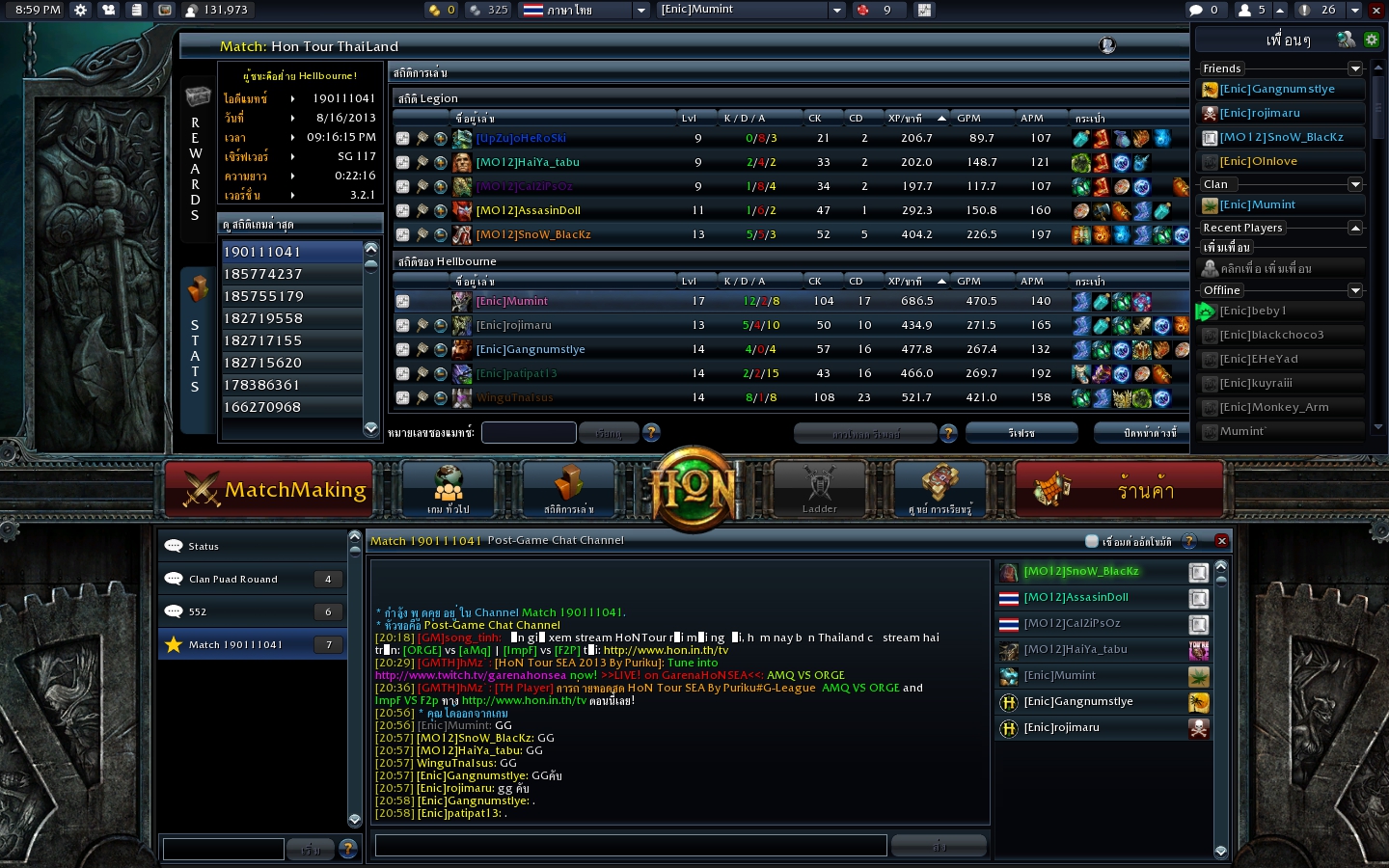This screenshot has height=868, width=1389.
Task: Toggle the auto-connect checkbox in chat header
Action: (1092, 541)
